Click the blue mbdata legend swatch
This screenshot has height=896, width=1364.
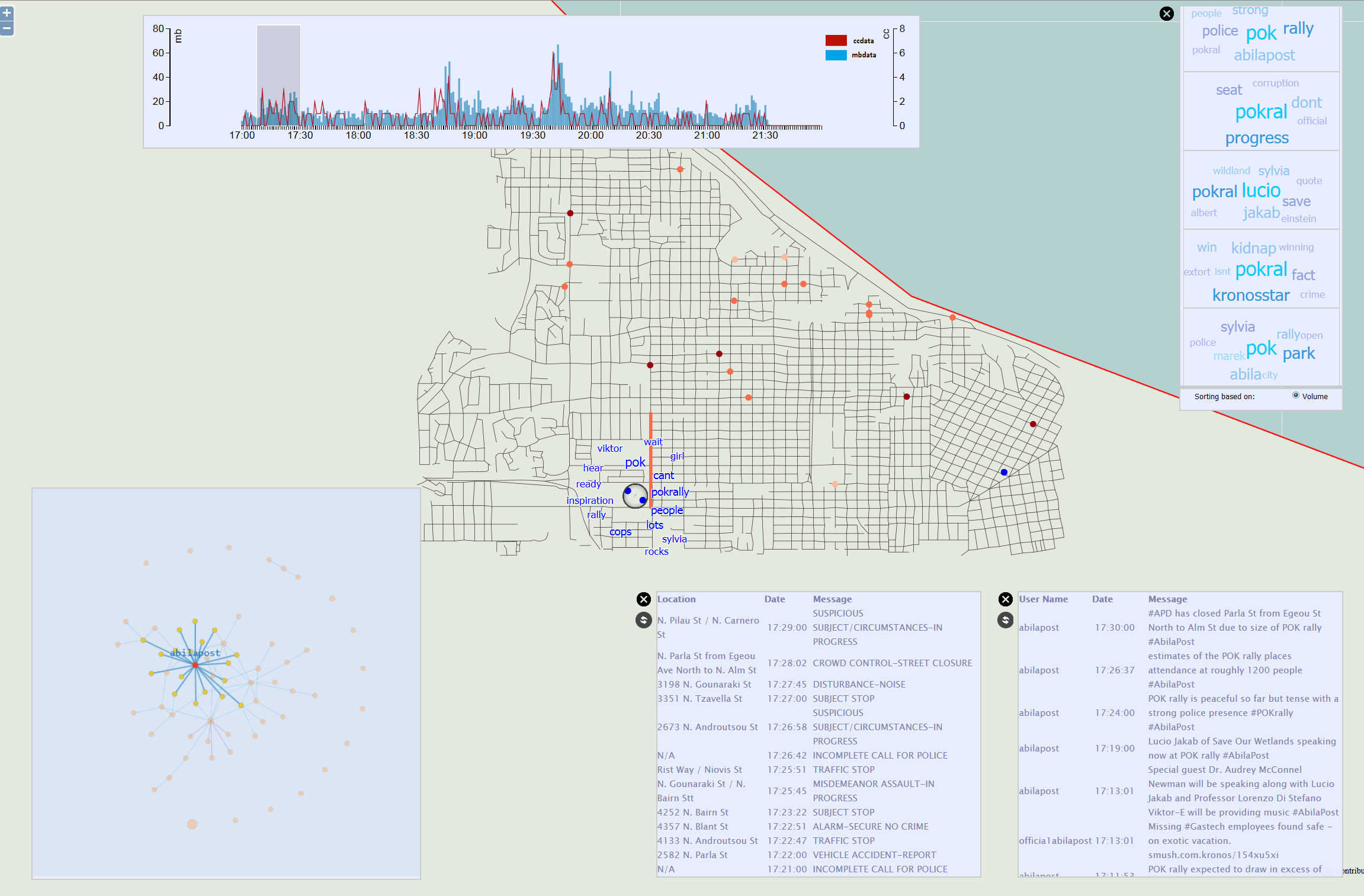coord(836,55)
